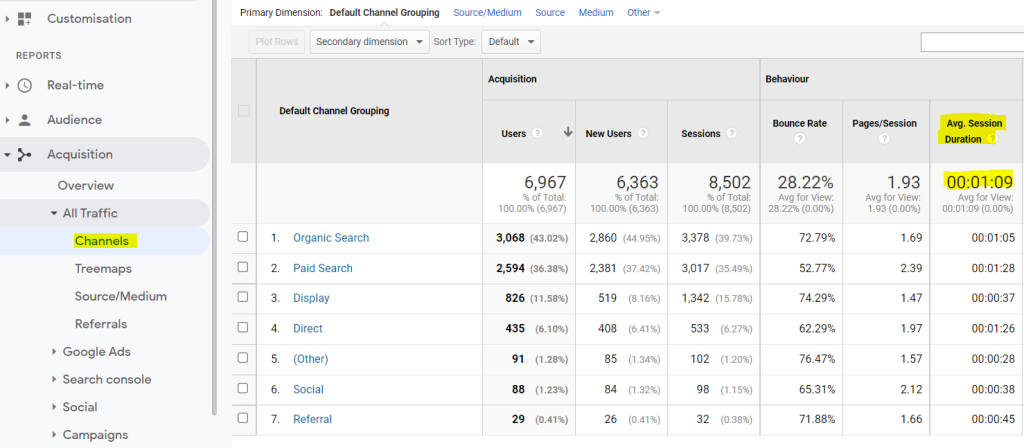The image size is (1024, 448).
Task: Switch primary dimension to Source
Action: click(x=550, y=12)
